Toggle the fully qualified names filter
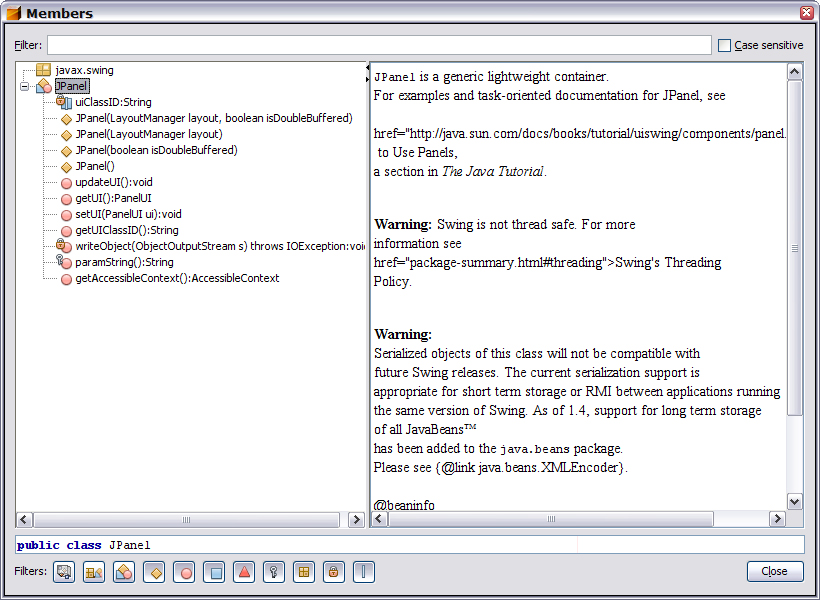Image resolution: width=820 pixels, height=600 pixels. 94,572
